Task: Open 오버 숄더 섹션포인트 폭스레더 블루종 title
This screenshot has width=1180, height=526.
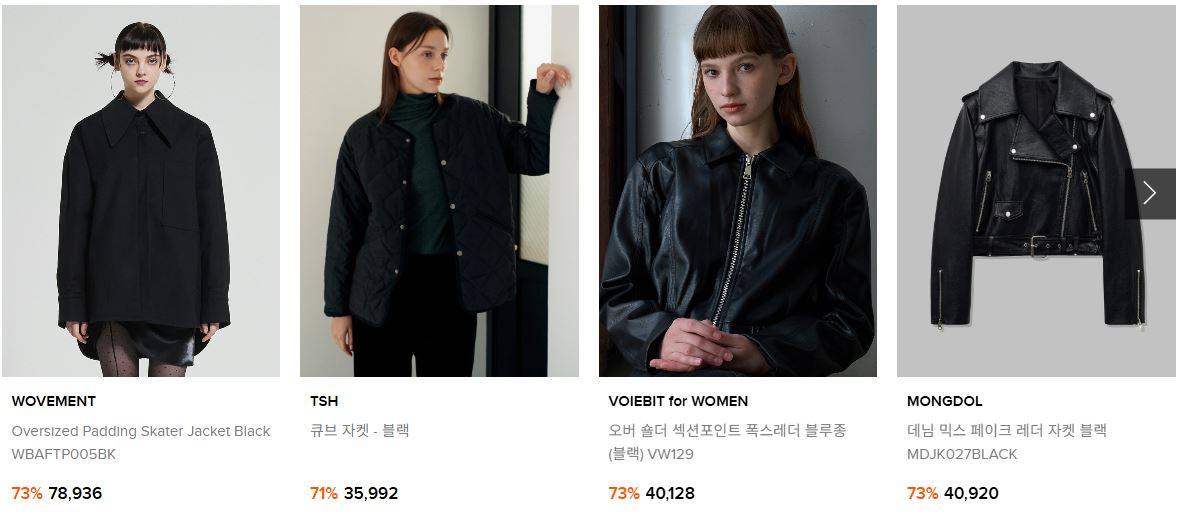Action: (727, 431)
